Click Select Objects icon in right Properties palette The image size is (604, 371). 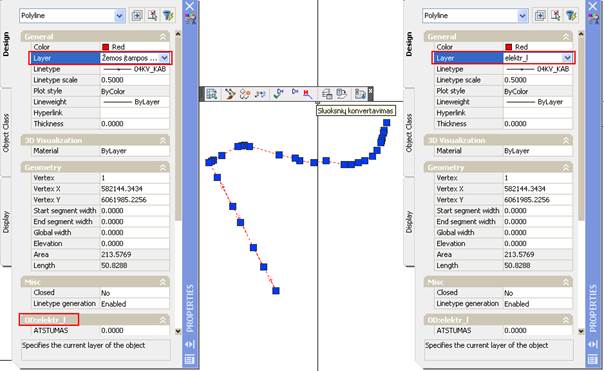(x=556, y=15)
